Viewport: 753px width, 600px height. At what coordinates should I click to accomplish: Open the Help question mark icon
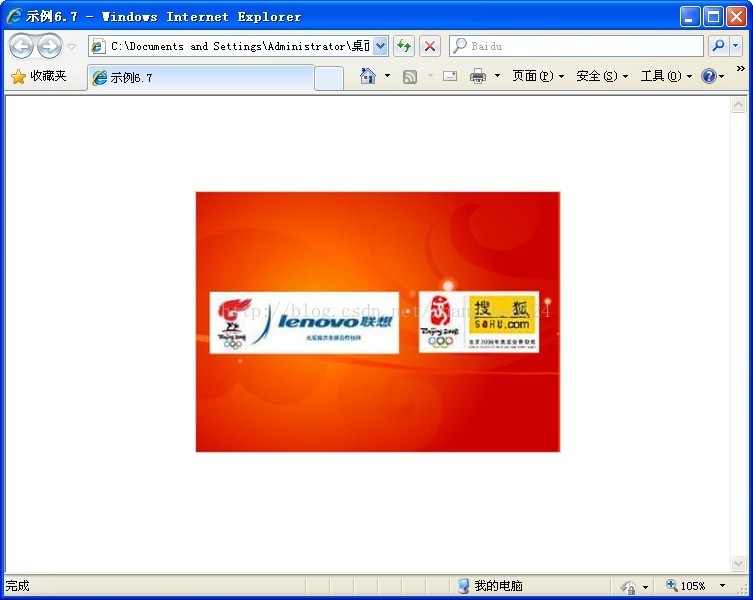(709, 76)
